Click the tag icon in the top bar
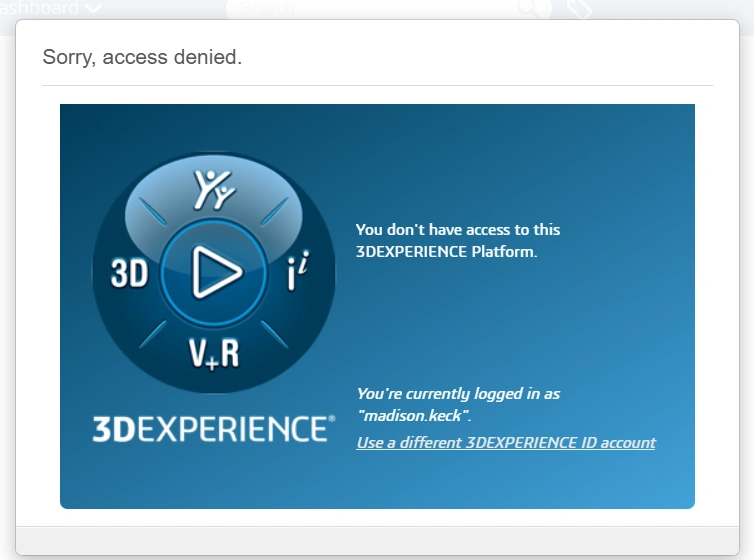 (579, 8)
